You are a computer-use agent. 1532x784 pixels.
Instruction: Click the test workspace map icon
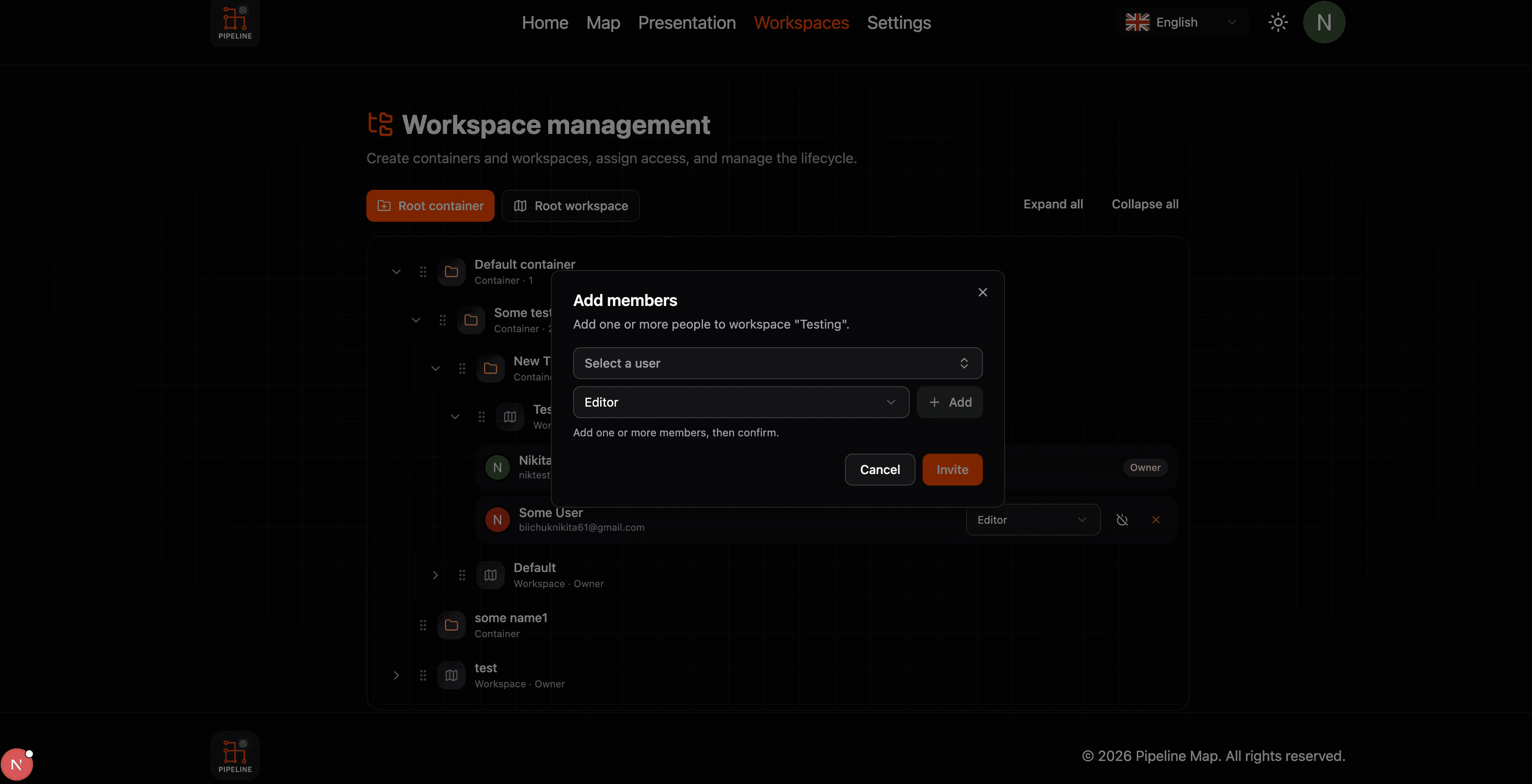[452, 675]
